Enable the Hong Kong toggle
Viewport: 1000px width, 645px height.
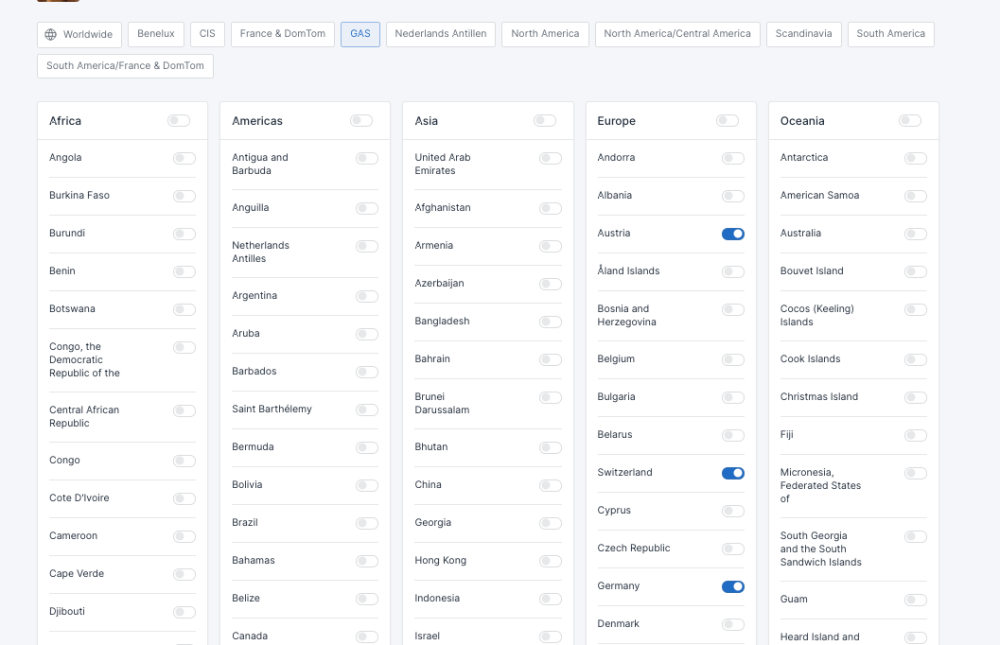click(550, 561)
